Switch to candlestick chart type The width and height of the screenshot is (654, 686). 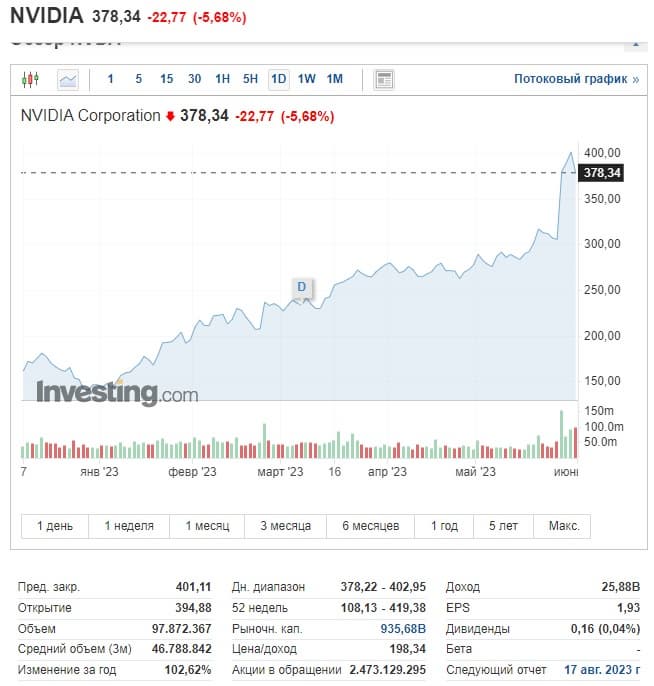coord(30,79)
